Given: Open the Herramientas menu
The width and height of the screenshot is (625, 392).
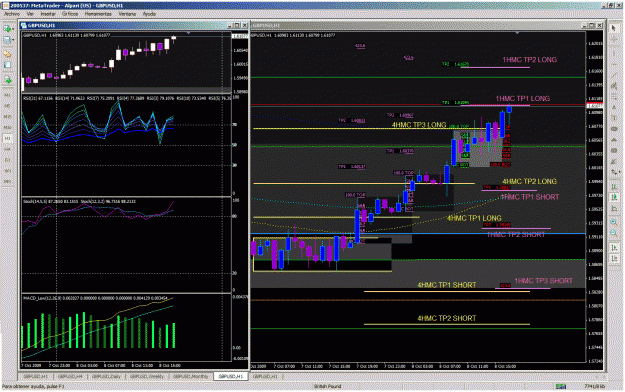Looking at the screenshot, I should [x=98, y=14].
